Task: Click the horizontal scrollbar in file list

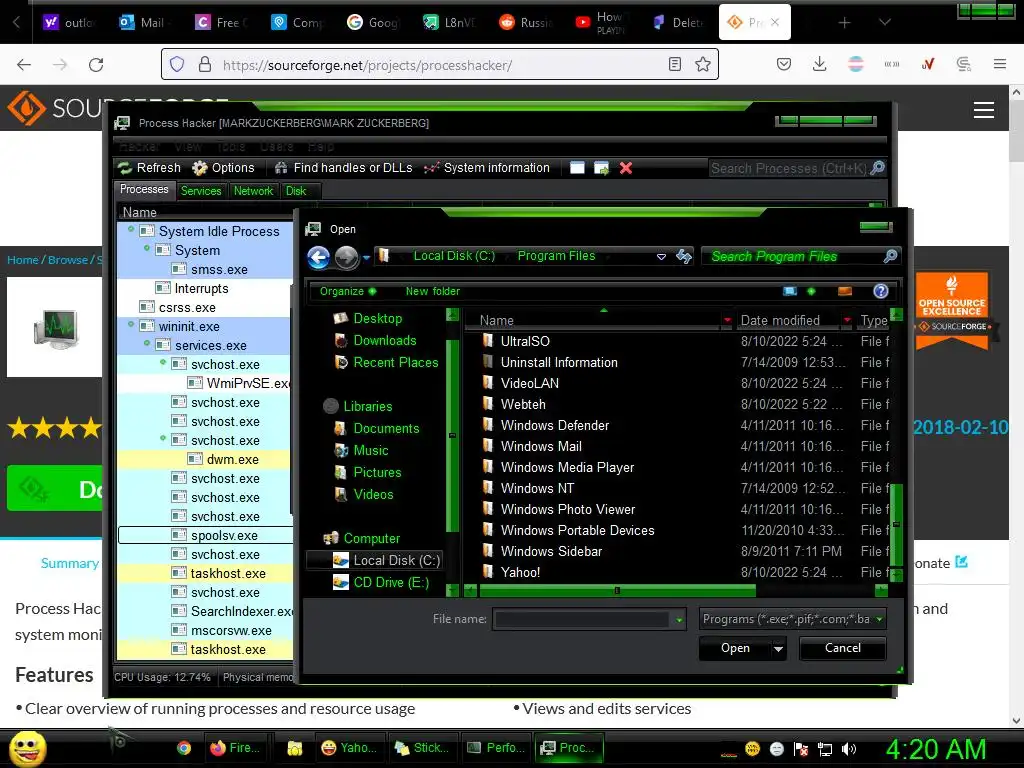Action: coord(616,591)
